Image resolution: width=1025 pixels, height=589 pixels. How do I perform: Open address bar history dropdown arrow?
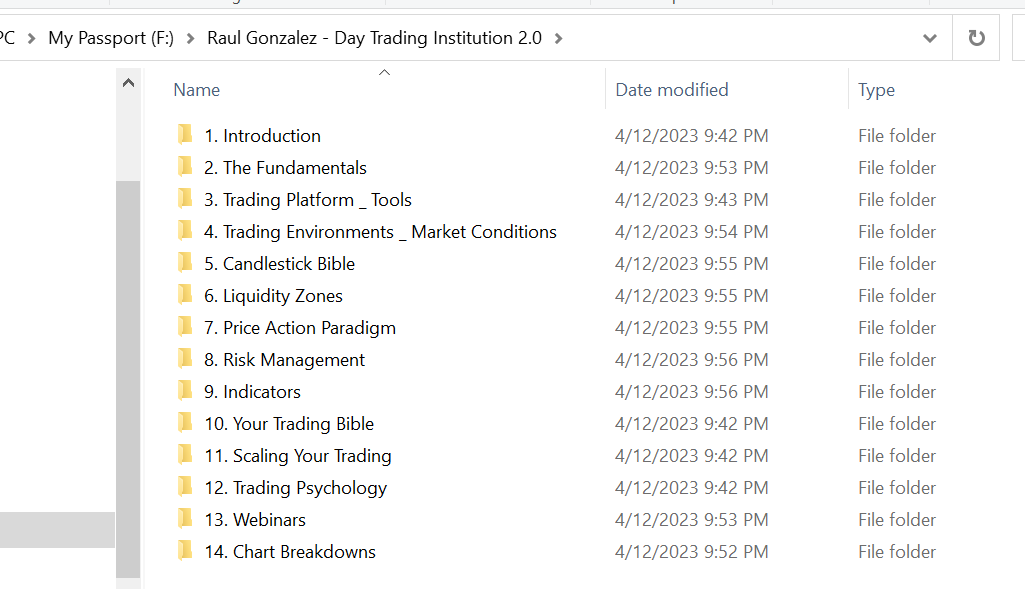click(930, 39)
